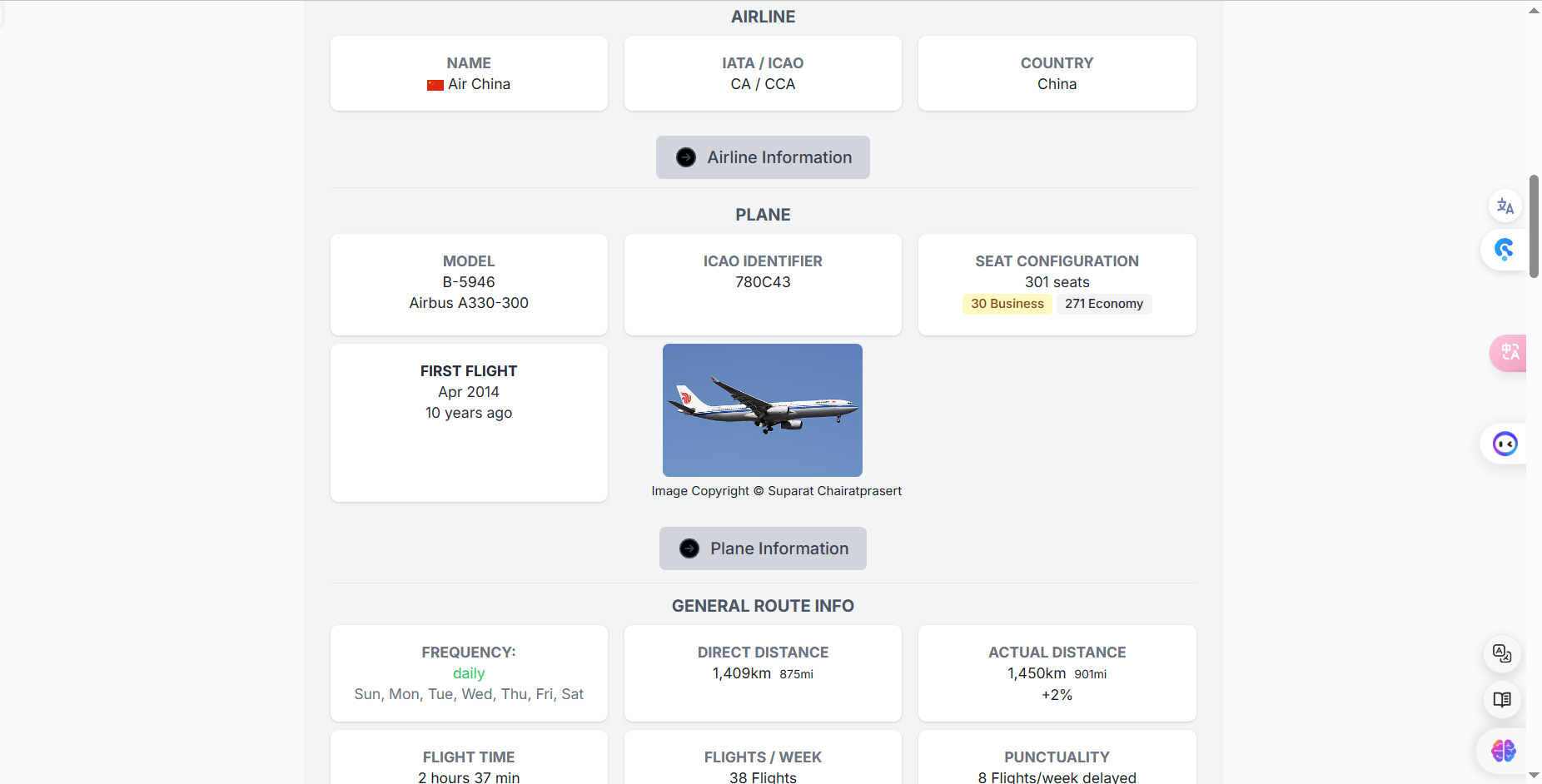Click the colorful brain AI icon
This screenshot has width=1542, height=784.
point(1503,751)
